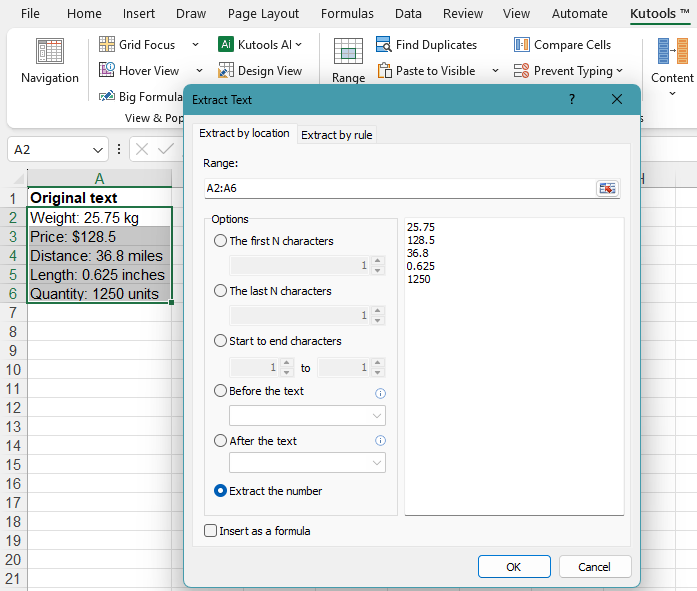Viewport: 697px width, 591px height.
Task: Open the Kutools AI icon
Action: tap(226, 44)
